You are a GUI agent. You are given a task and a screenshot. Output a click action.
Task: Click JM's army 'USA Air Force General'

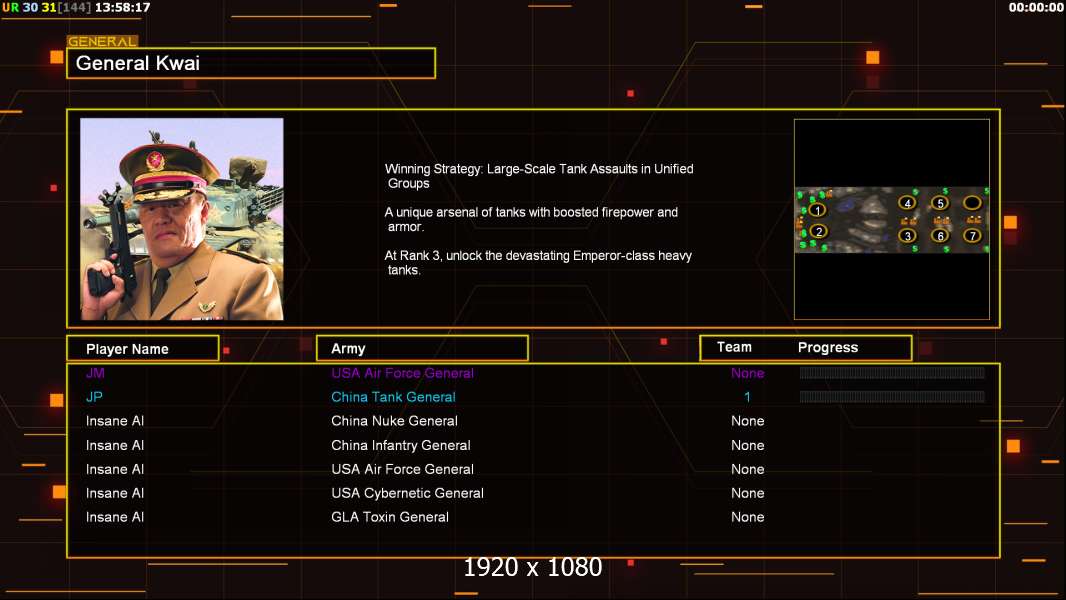[x=402, y=373]
